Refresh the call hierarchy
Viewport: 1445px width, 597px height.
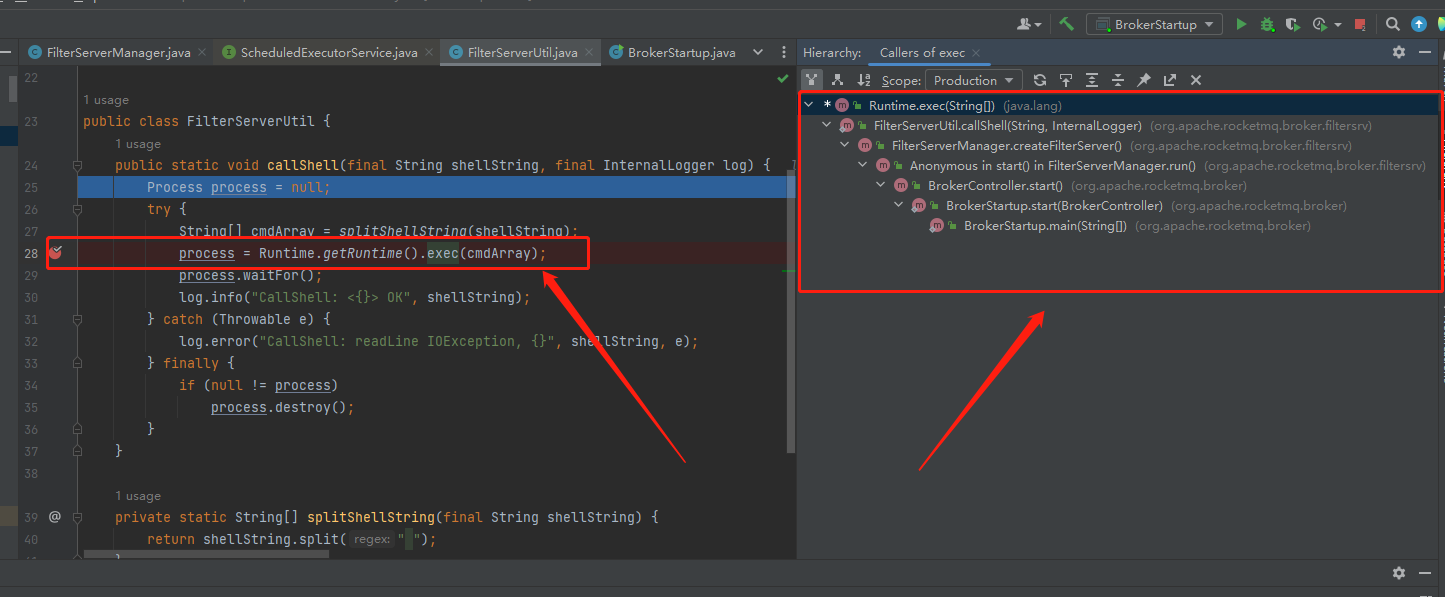tap(1040, 80)
